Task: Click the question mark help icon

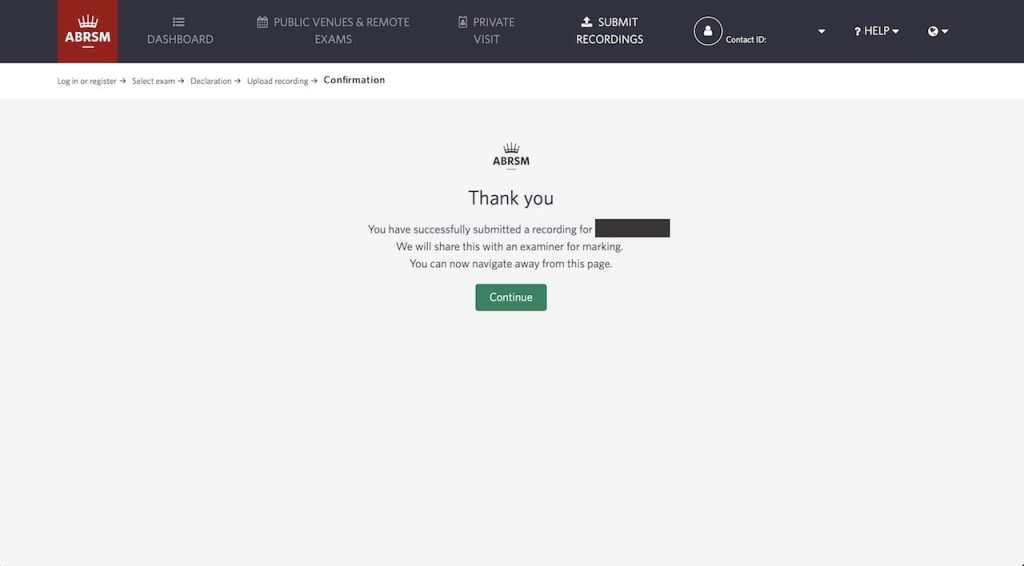Action: tap(857, 31)
